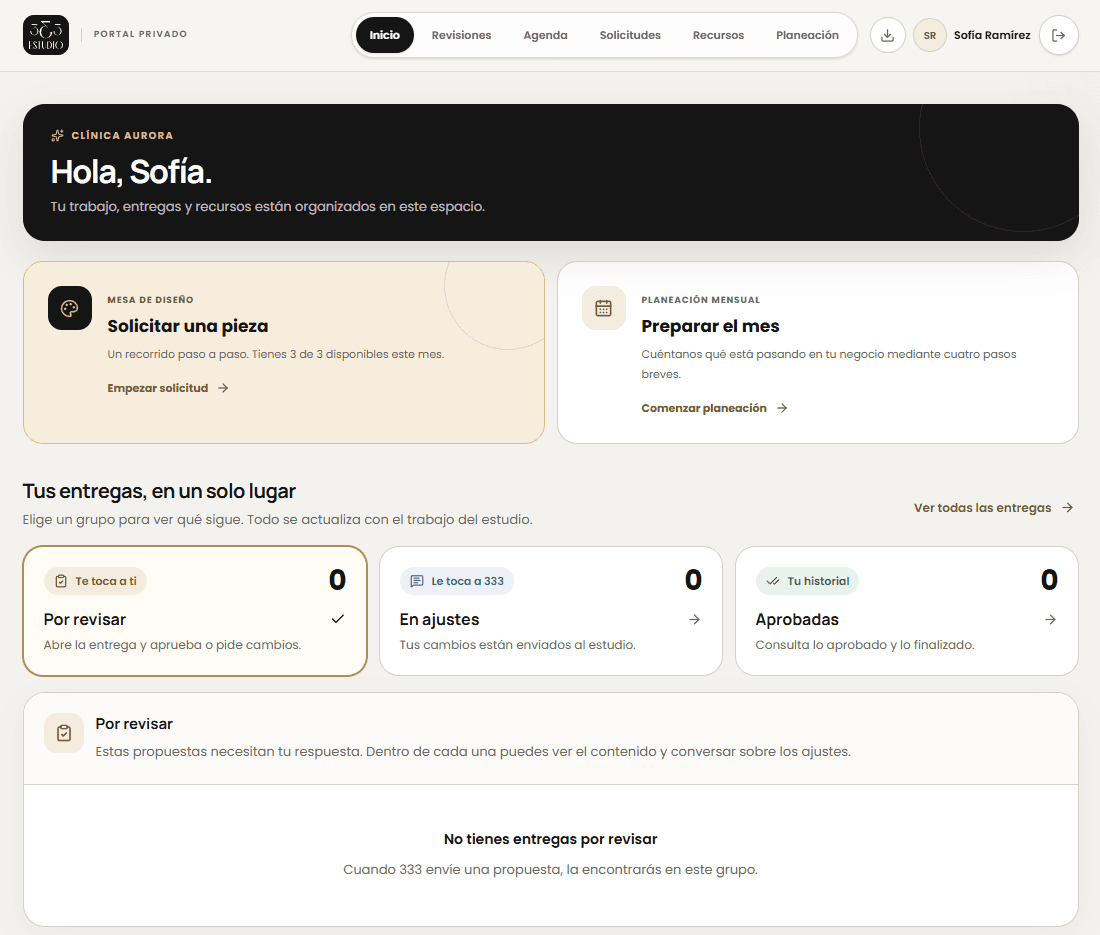This screenshot has height=935, width=1100.
Task: Click the arrow icon on En ajustes card
Action: [x=695, y=619]
